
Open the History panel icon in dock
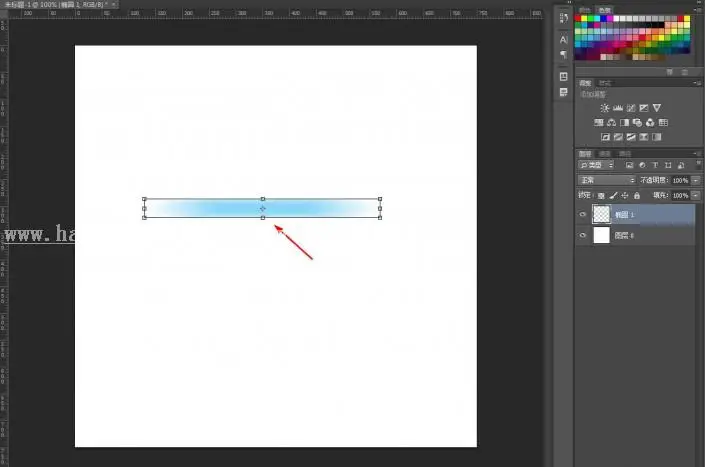[563, 18]
